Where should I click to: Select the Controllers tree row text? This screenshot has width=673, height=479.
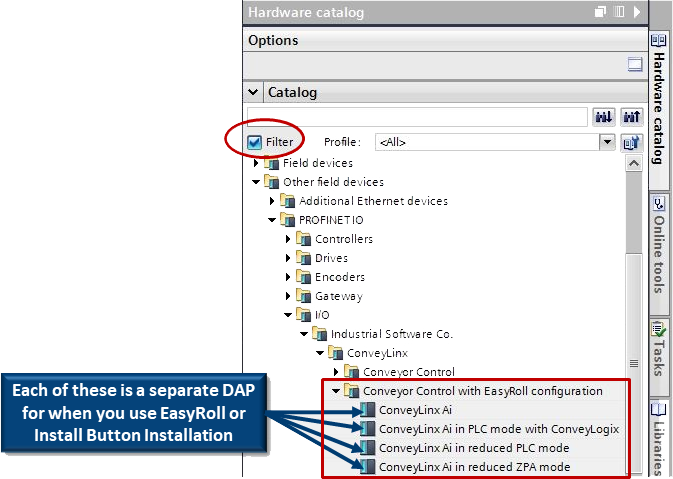point(344,239)
